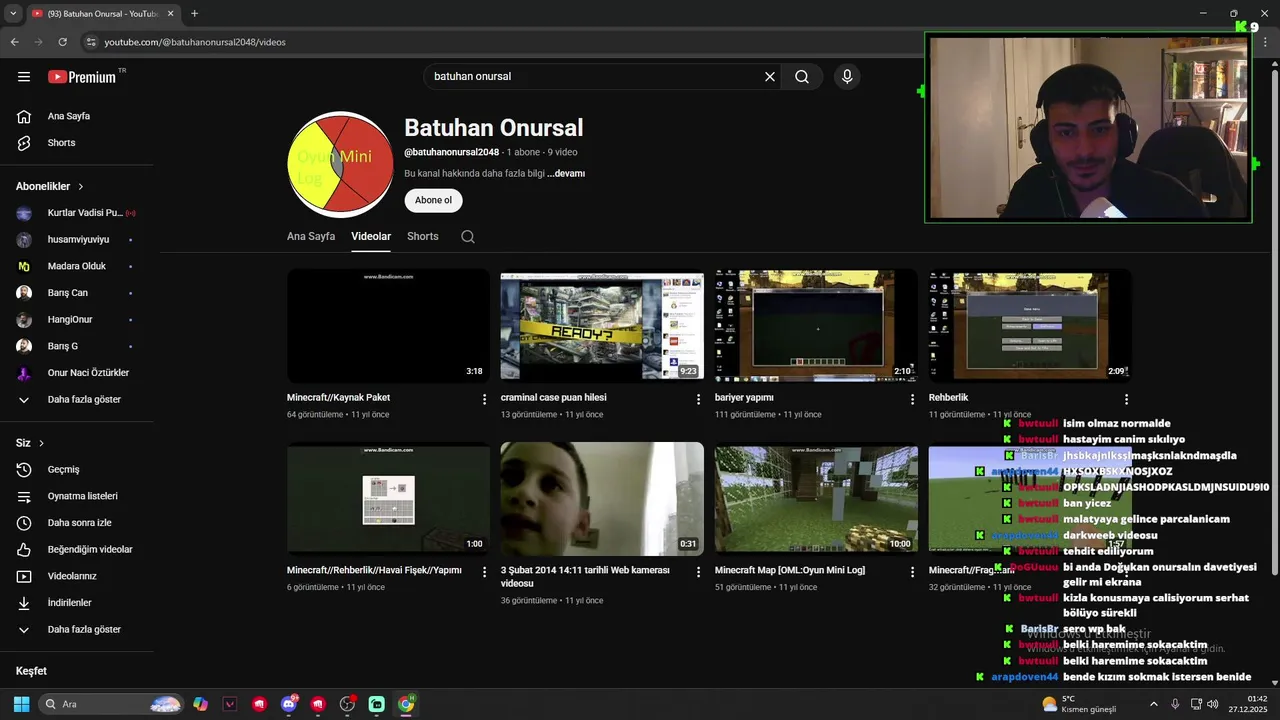Open options menu for Rehberlik video
The width and height of the screenshot is (1280, 720).
coord(1126,399)
